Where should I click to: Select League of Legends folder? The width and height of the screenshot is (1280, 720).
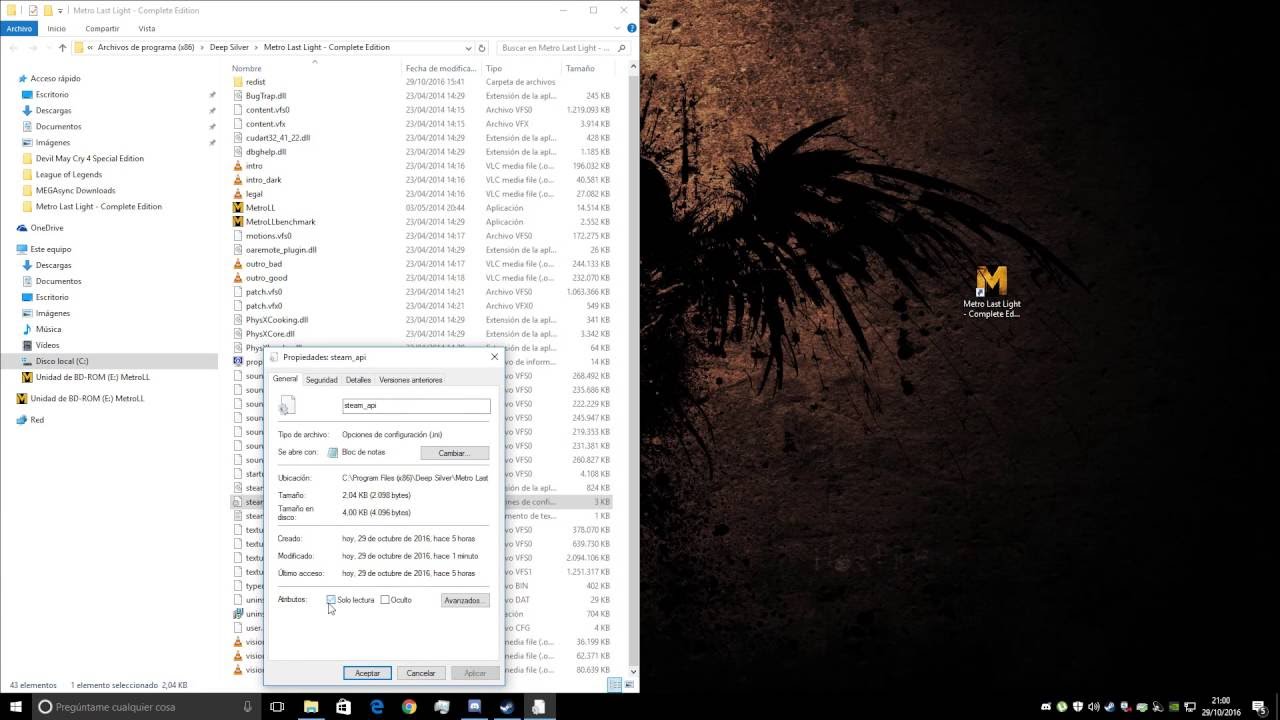point(68,174)
